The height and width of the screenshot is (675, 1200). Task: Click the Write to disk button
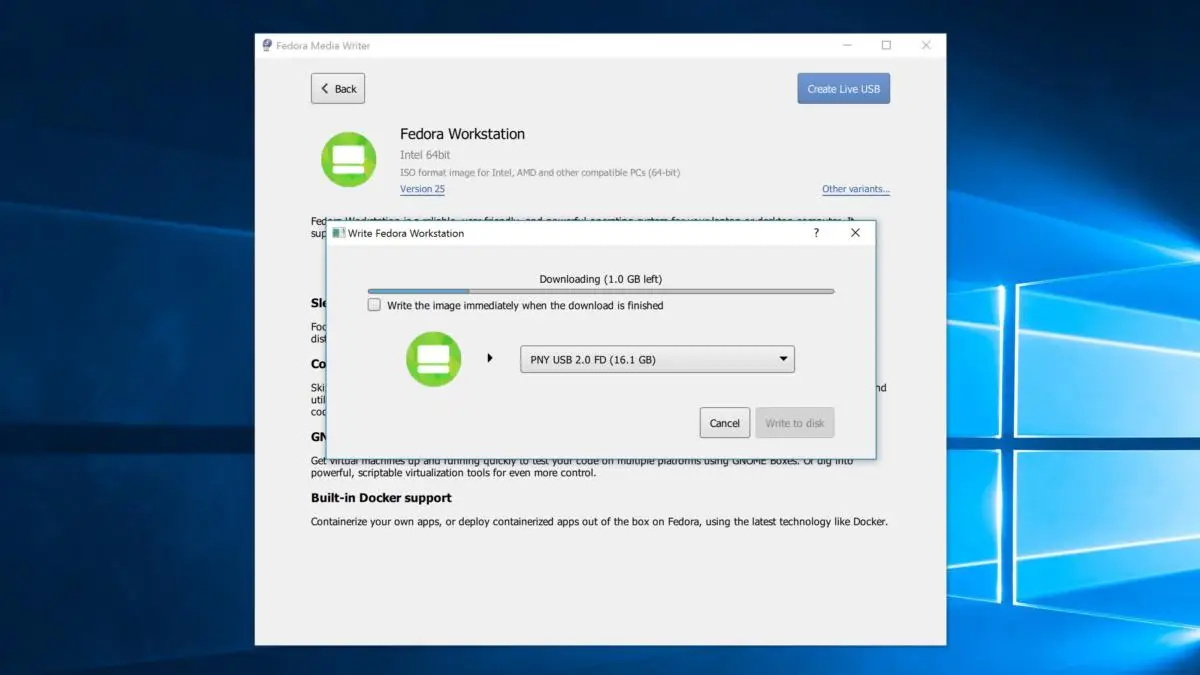tap(794, 423)
